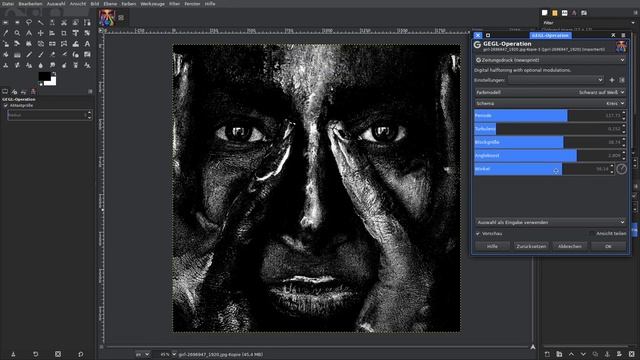Viewport: 640px width, 360px height.
Task: Save settings as named preset plus icon
Action: tap(611, 80)
